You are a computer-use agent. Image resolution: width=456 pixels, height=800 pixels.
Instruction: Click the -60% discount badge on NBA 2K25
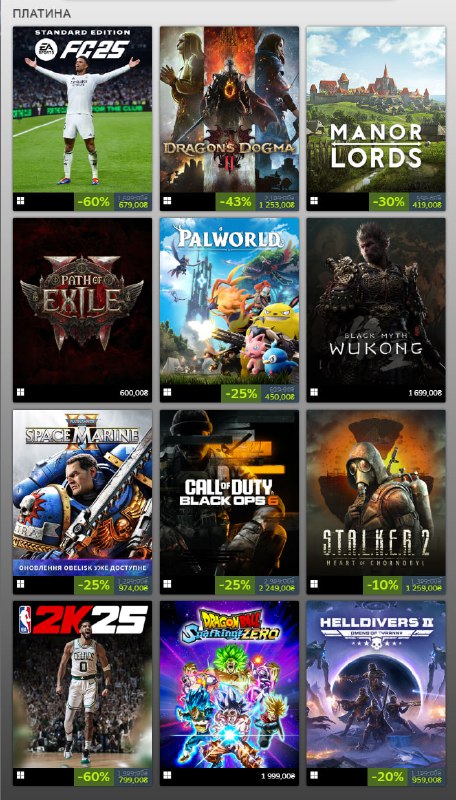94,777
